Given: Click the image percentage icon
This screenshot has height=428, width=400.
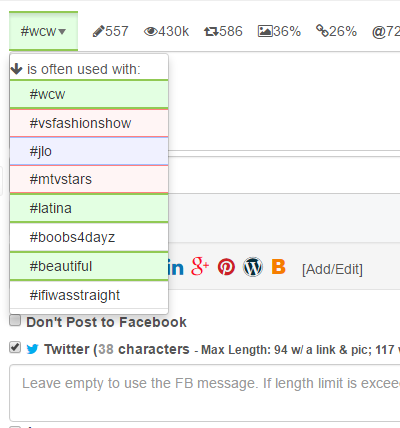Looking at the screenshot, I should [265, 31].
